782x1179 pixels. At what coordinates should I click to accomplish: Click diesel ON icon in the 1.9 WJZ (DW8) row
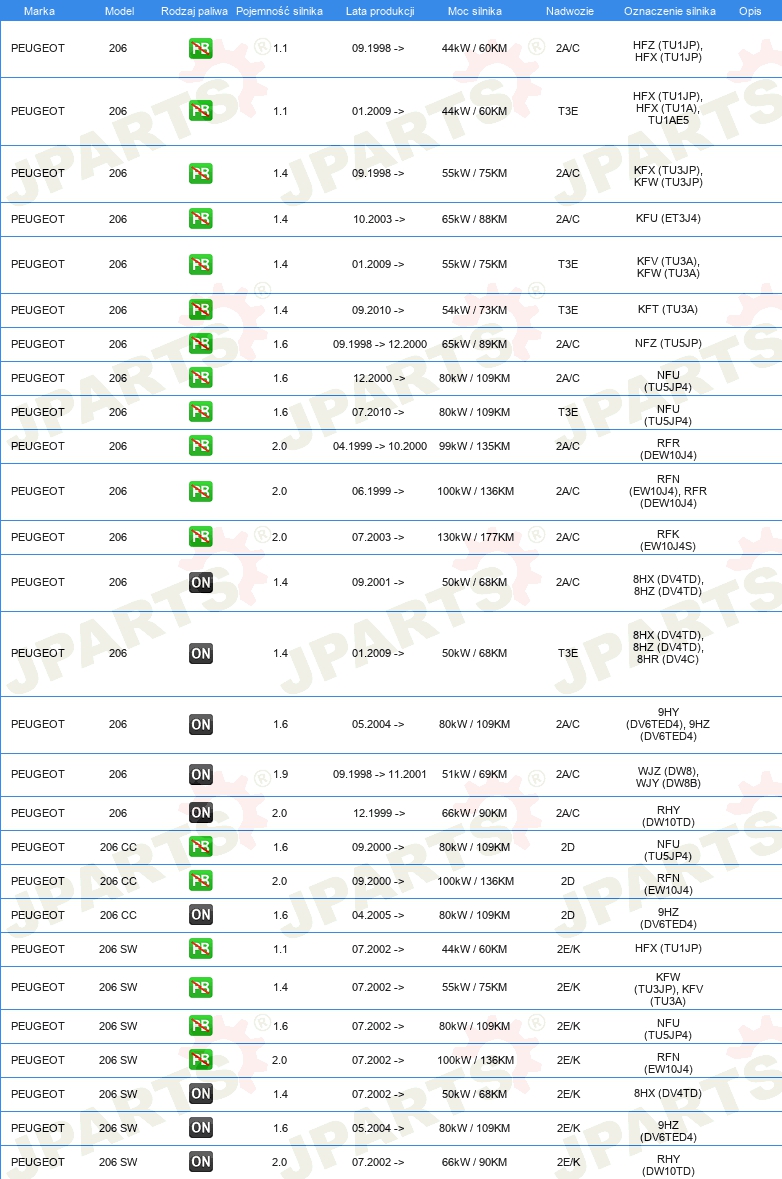pos(200,774)
